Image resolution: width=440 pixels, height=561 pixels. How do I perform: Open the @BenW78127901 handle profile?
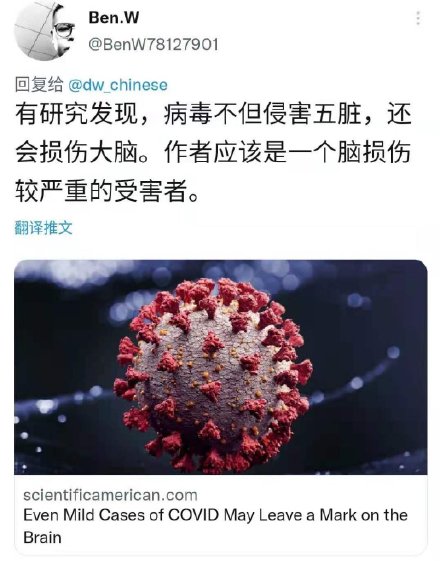point(153,44)
